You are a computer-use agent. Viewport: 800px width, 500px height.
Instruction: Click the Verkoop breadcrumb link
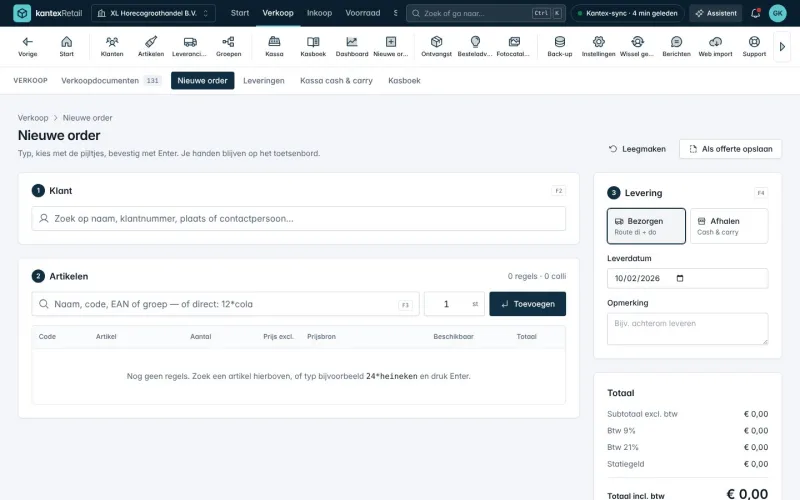click(33, 118)
